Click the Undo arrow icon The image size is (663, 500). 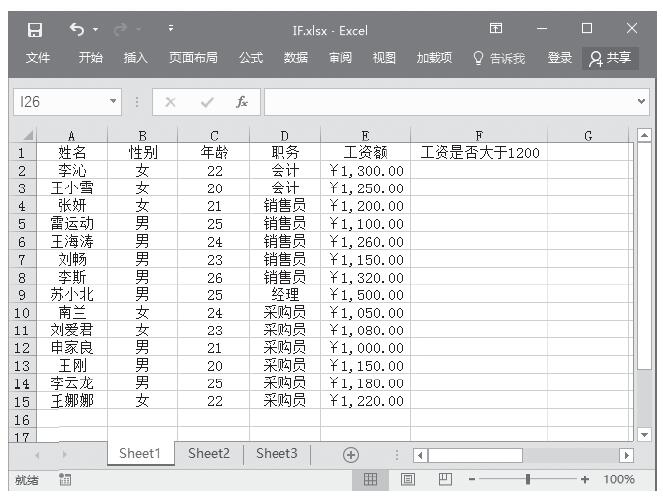(78, 29)
